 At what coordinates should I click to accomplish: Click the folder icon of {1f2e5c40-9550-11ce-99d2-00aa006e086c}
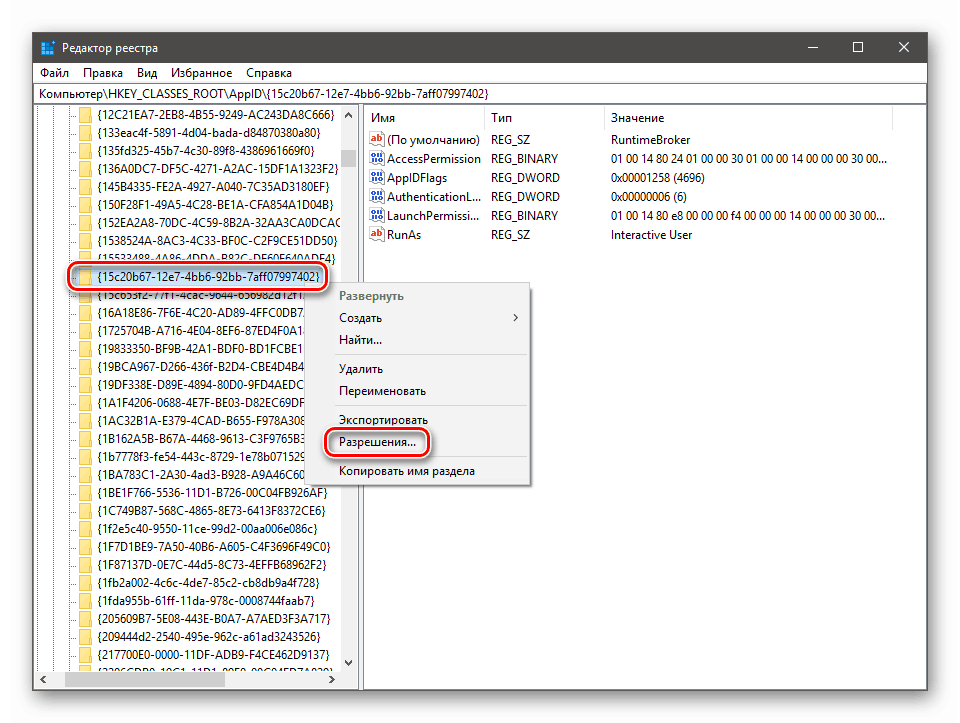click(85, 528)
